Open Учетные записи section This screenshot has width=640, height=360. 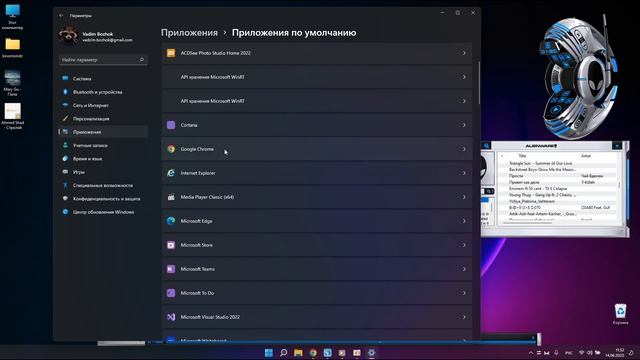pyautogui.click(x=103, y=145)
